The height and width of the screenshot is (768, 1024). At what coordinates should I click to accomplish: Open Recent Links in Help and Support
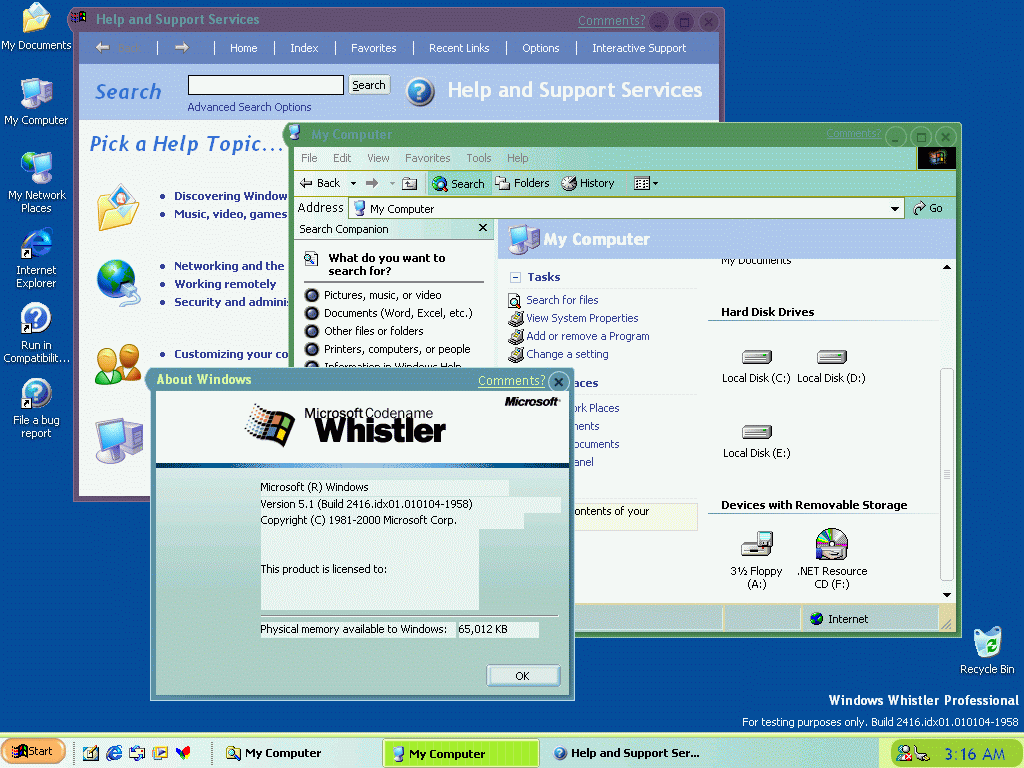click(459, 48)
